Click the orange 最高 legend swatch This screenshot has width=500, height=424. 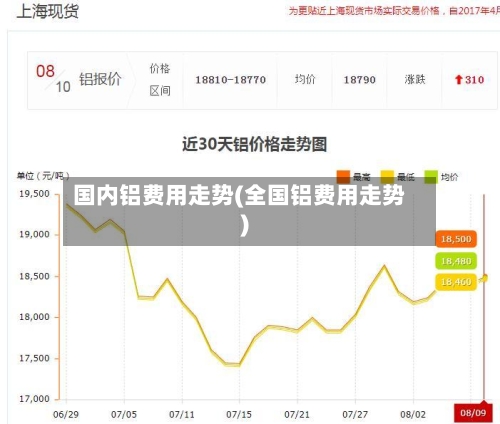pyautogui.click(x=343, y=177)
